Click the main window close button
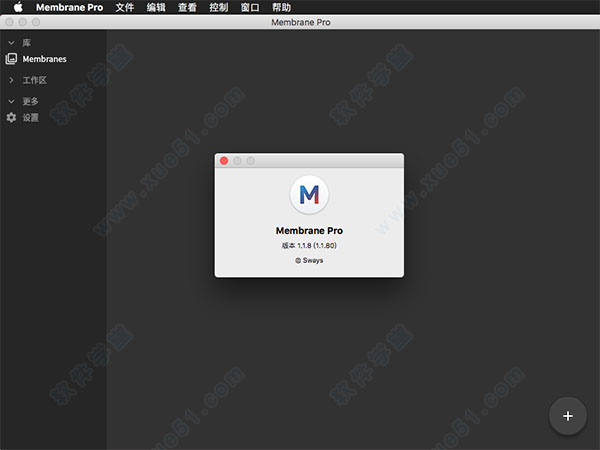This screenshot has width=600, height=450. 10,22
